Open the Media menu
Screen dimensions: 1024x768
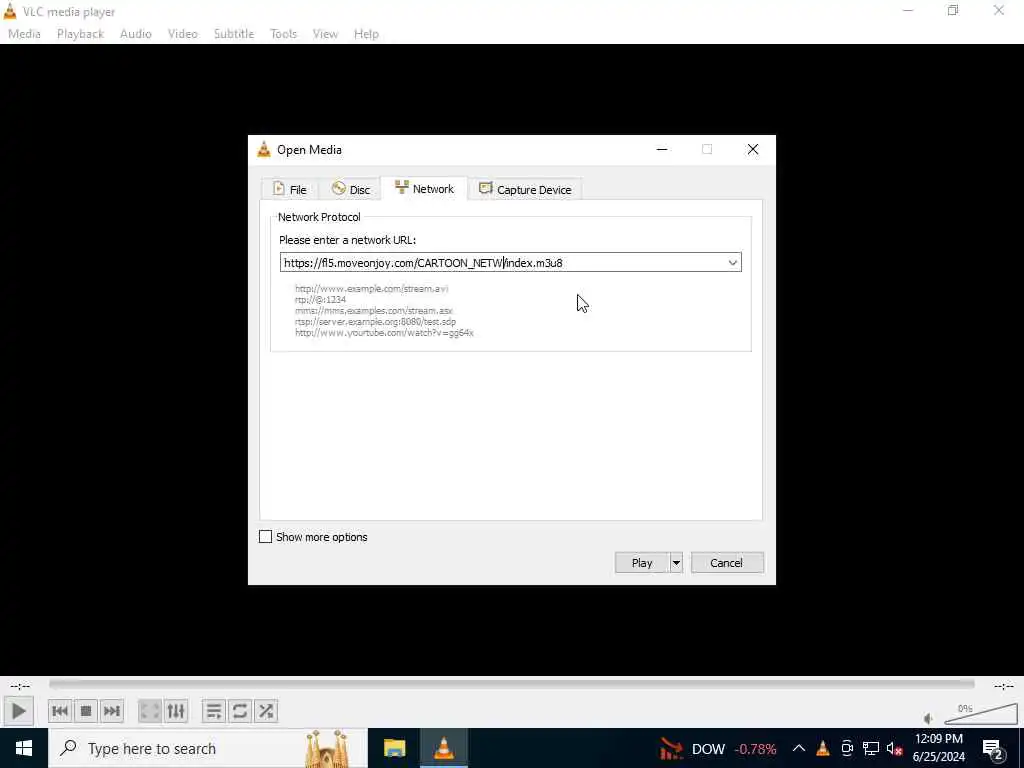[x=24, y=34]
